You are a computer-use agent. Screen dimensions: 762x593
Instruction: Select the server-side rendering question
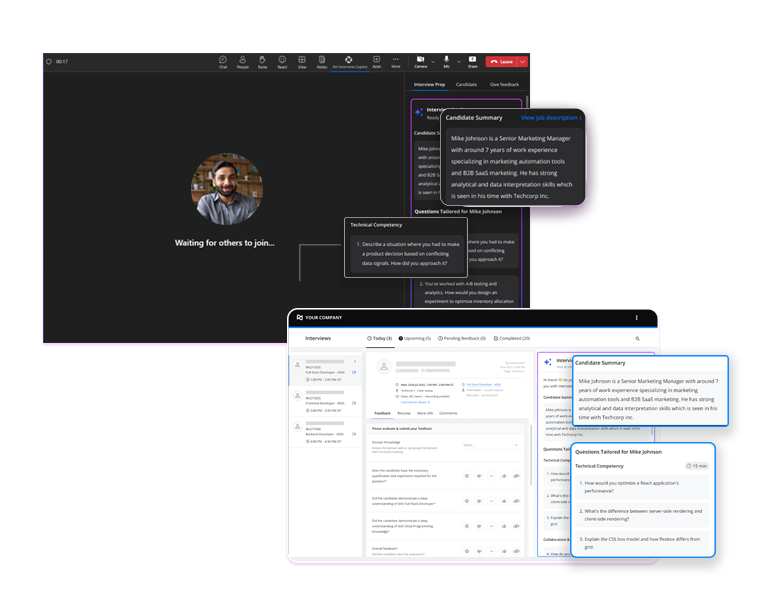(x=642, y=515)
